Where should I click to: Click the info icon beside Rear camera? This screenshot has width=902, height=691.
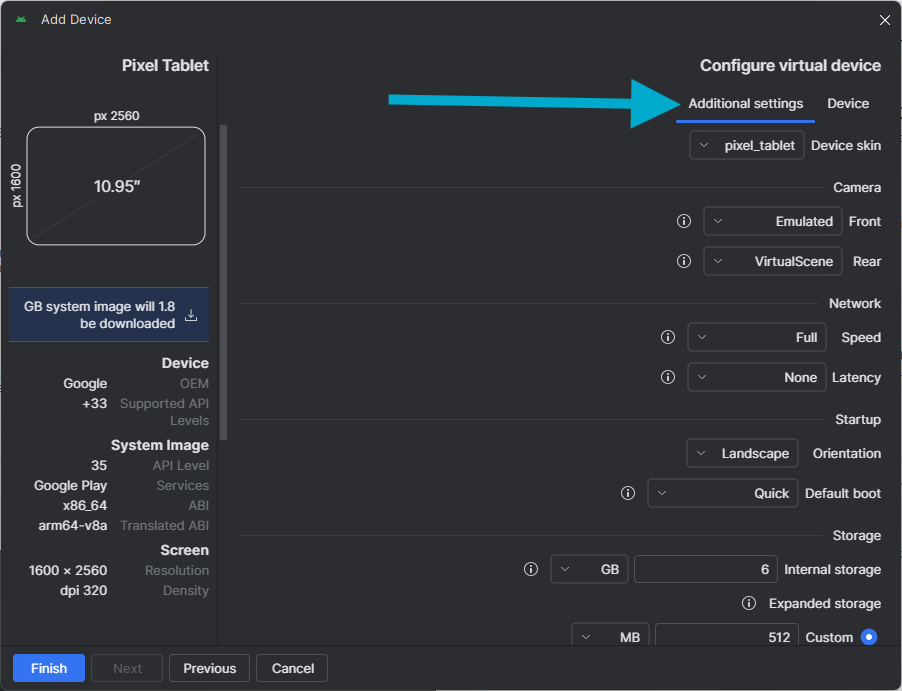point(684,261)
